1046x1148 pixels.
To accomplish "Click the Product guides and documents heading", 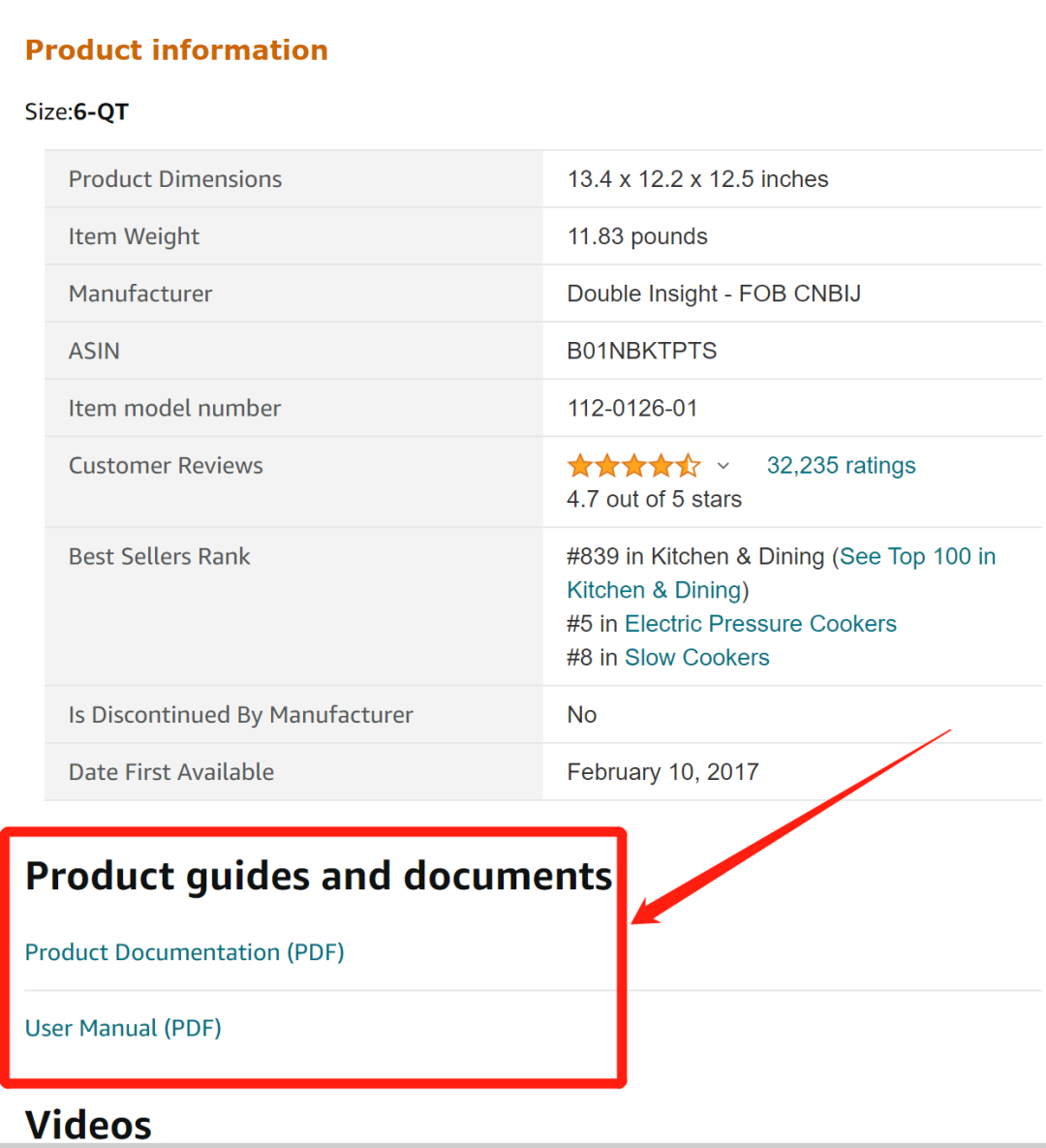I will tap(319, 876).
